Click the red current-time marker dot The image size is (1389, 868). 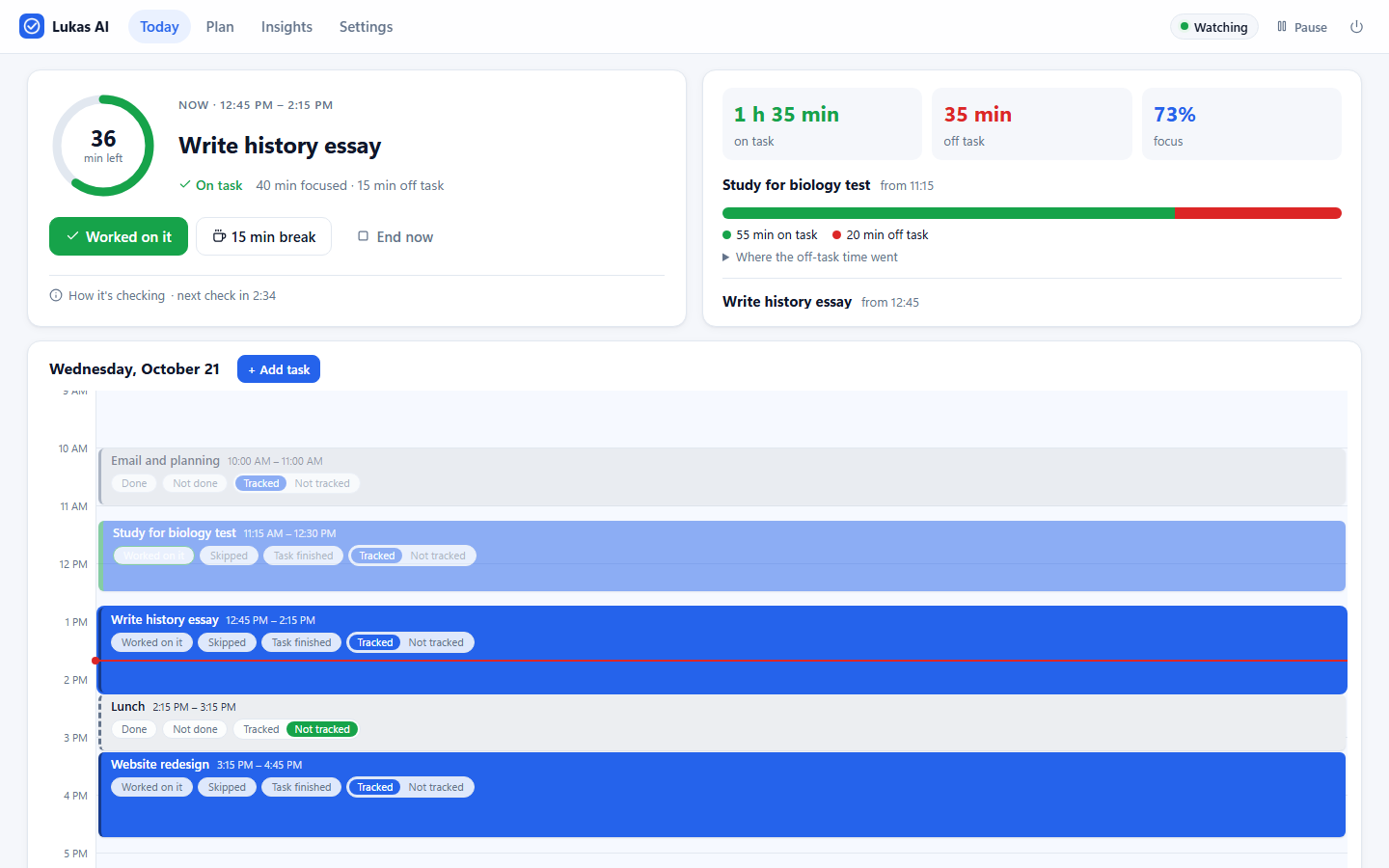point(95,661)
